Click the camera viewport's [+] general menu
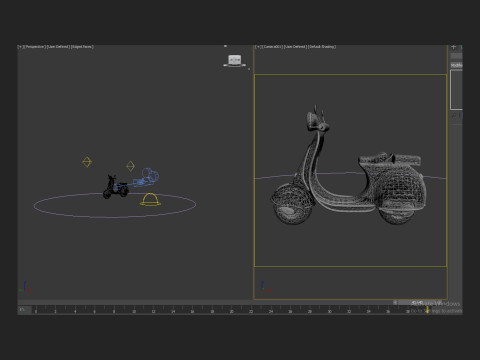Image resolution: width=480 pixels, height=360 pixels. [x=258, y=47]
